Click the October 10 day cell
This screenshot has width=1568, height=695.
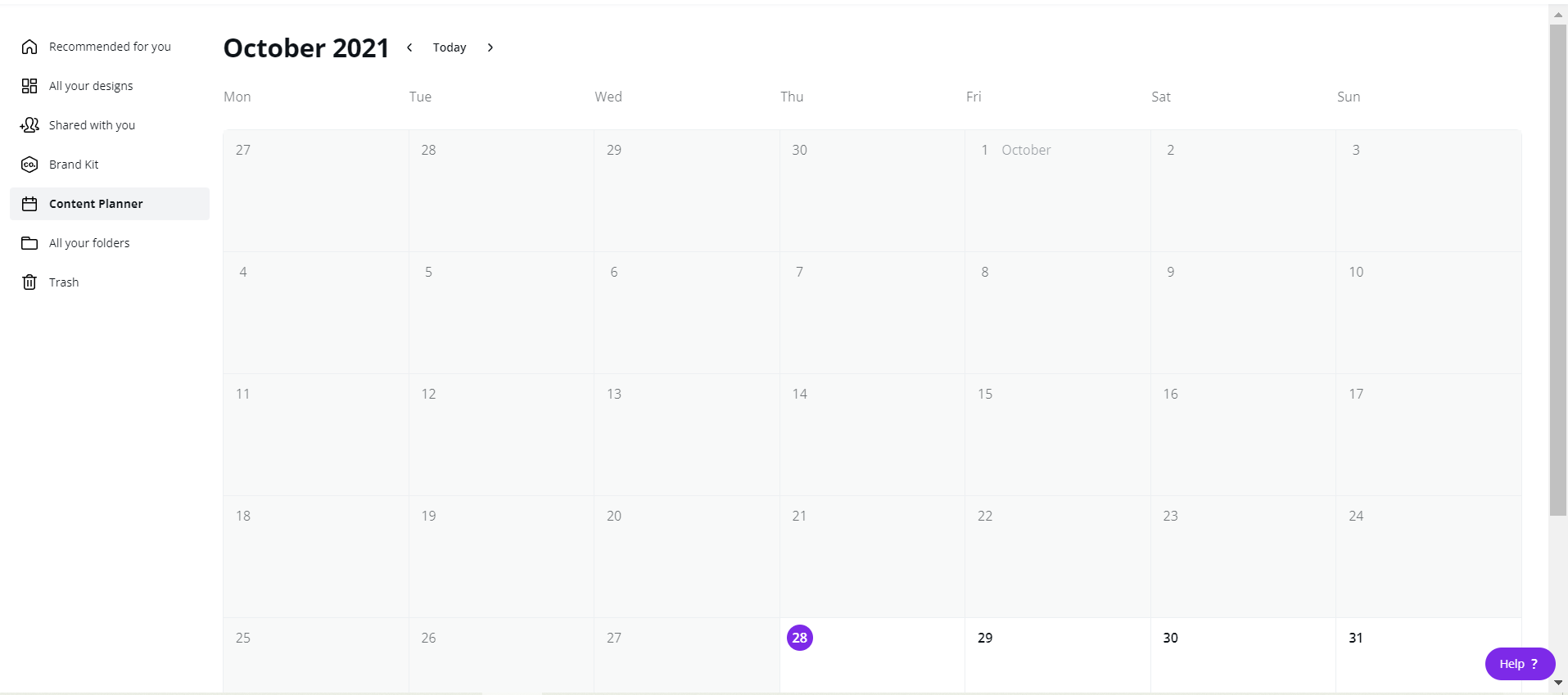(1429, 313)
